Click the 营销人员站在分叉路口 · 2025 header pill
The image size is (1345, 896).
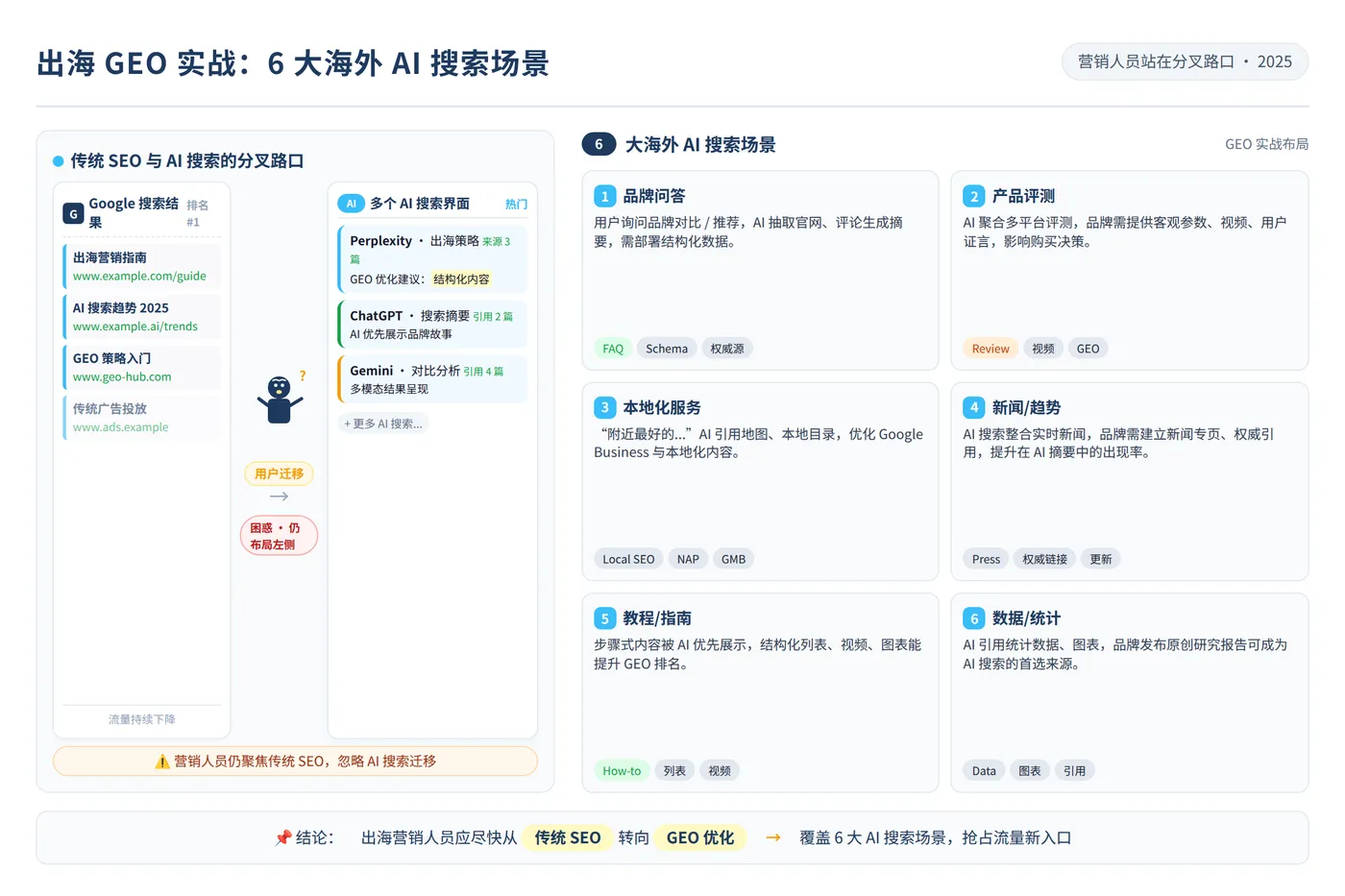pos(1185,61)
